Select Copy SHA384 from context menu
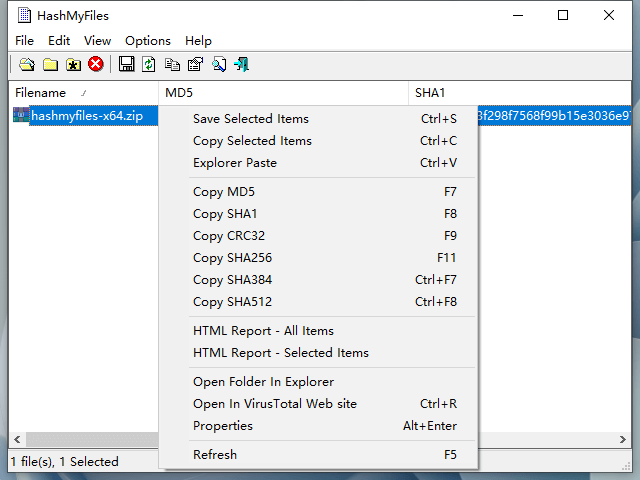 [318, 280]
